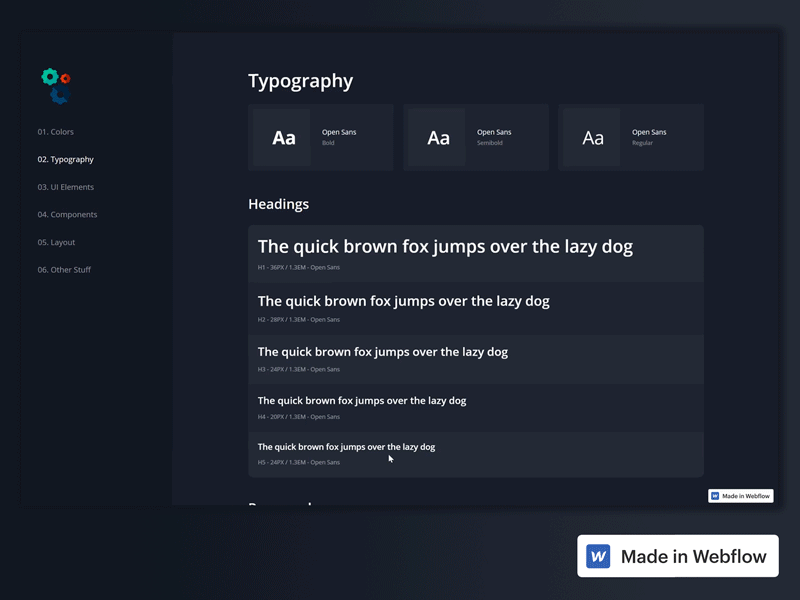The height and width of the screenshot is (600, 800).
Task: Click the red gear in the sidebar logo
Action: coord(65,78)
